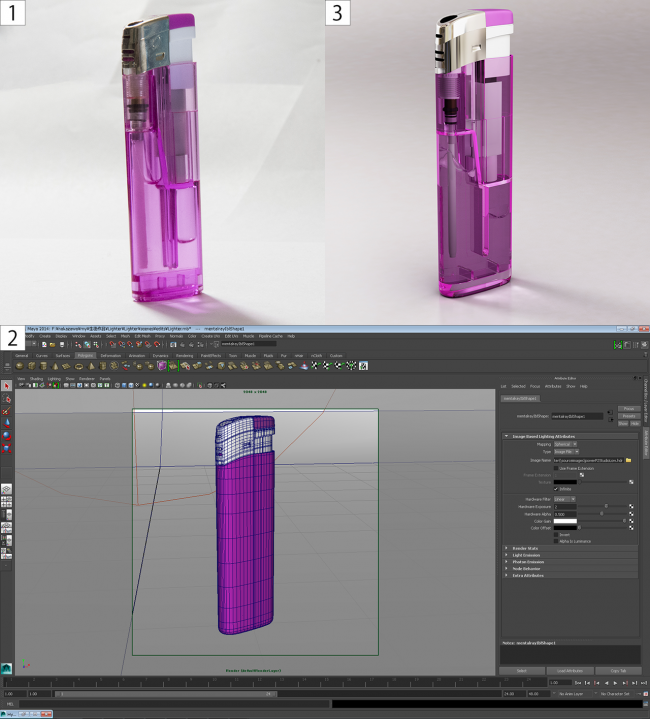
Task: Browse for image with the folder icon
Action: click(629, 459)
